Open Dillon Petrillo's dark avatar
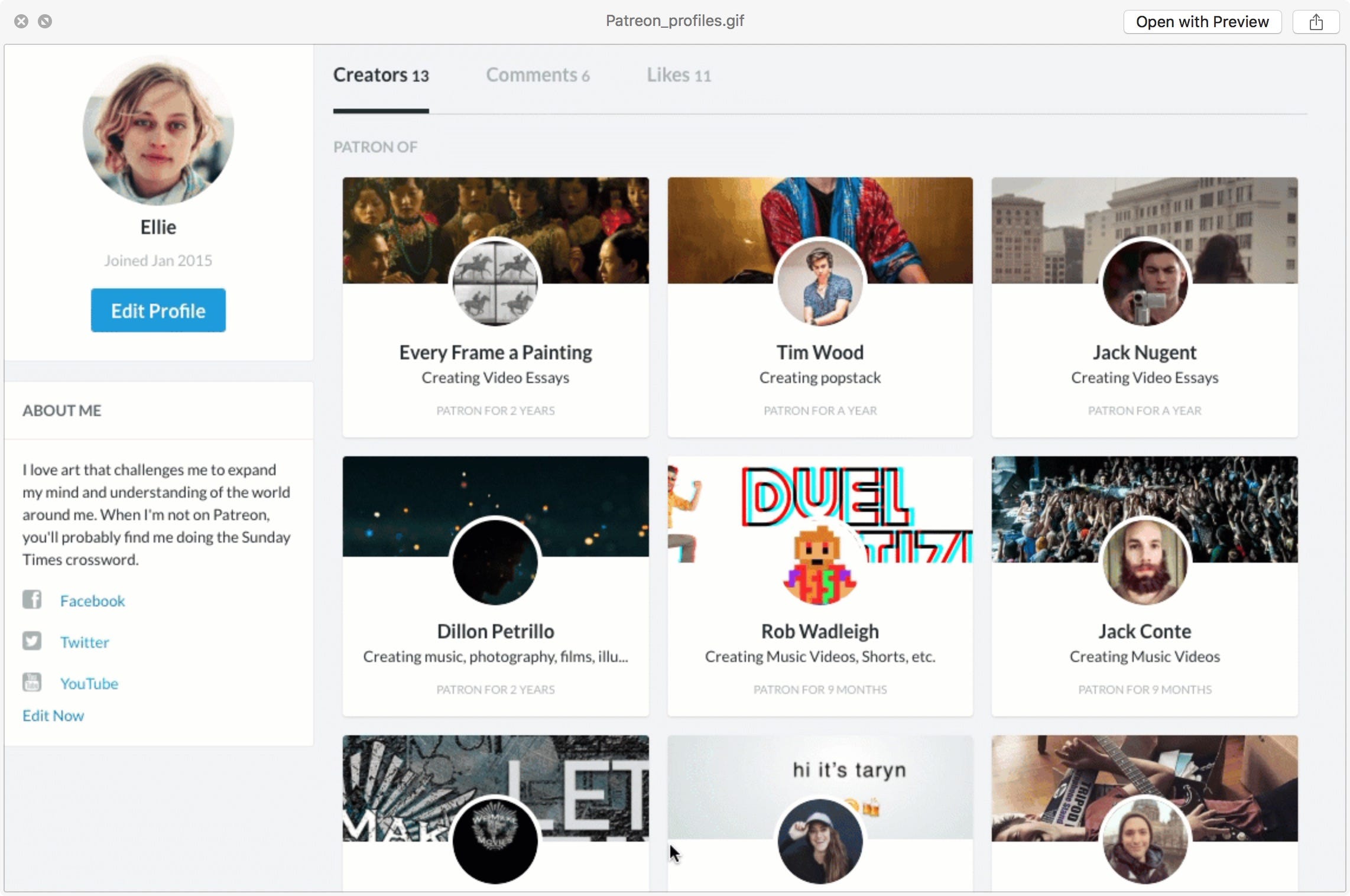The width and height of the screenshot is (1350, 896). [x=495, y=561]
